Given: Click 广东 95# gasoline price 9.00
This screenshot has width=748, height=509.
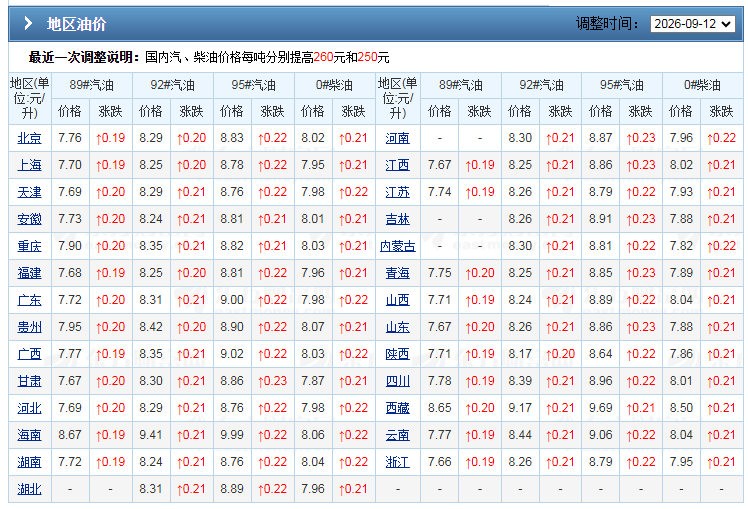Looking at the screenshot, I should click(232, 300).
